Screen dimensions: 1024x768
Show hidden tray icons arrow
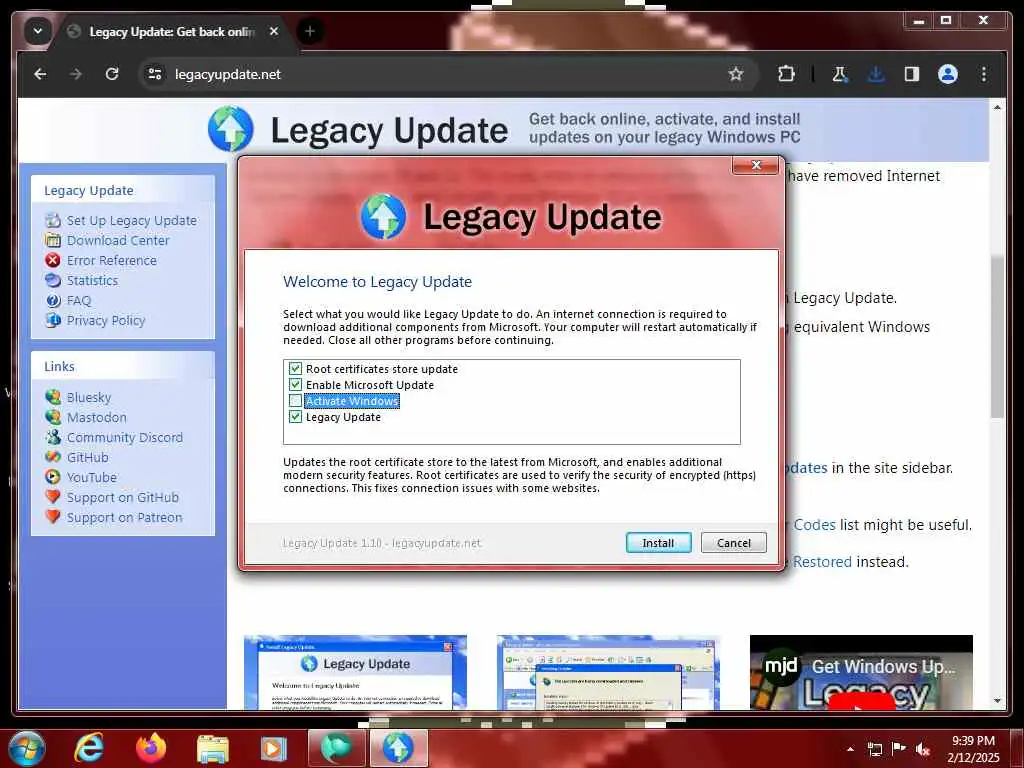850,749
